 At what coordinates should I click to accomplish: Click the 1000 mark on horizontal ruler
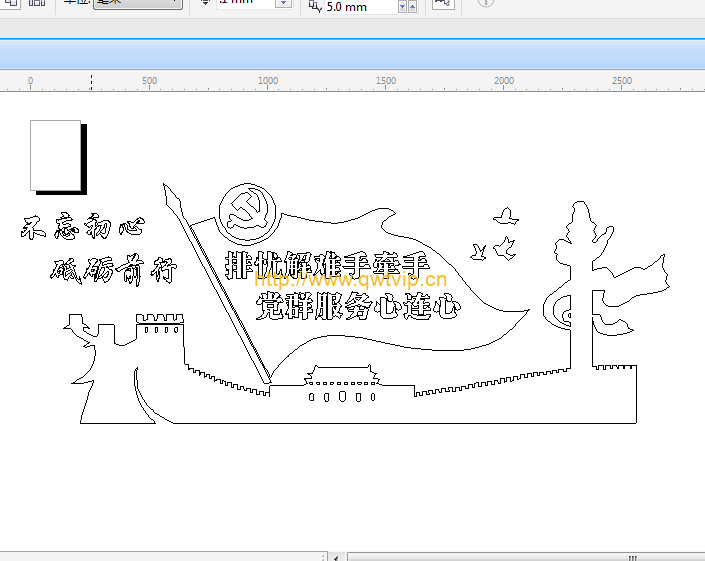268,81
